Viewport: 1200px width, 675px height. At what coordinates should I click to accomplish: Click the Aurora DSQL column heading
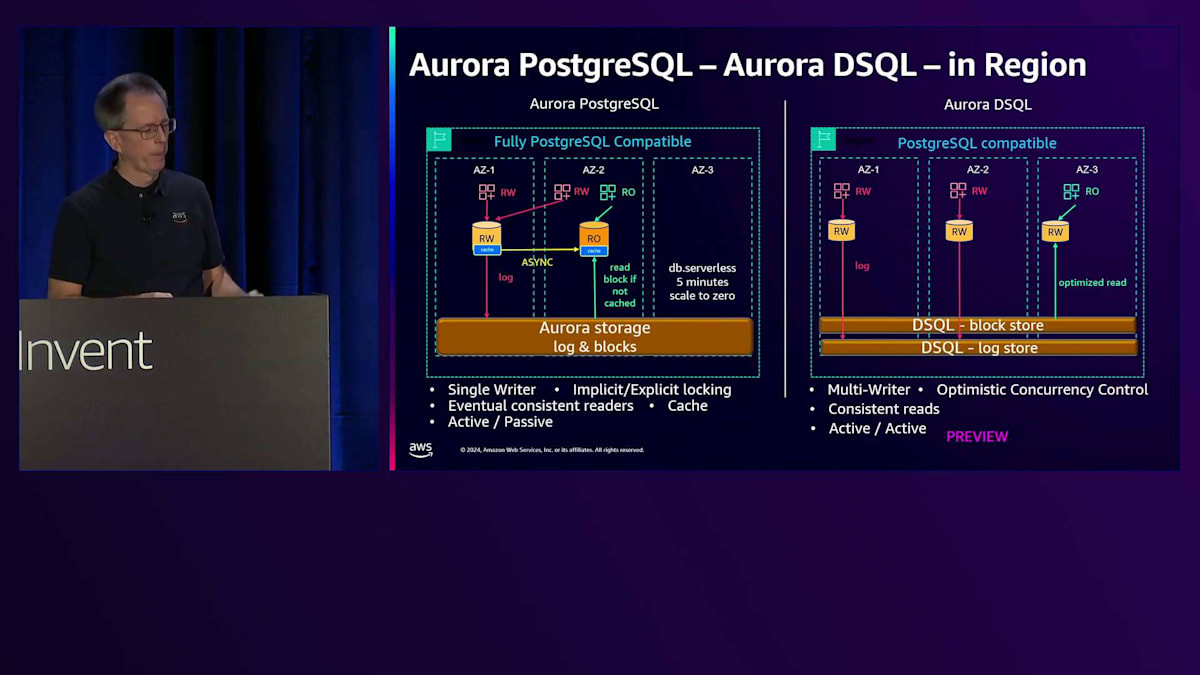tap(987, 104)
